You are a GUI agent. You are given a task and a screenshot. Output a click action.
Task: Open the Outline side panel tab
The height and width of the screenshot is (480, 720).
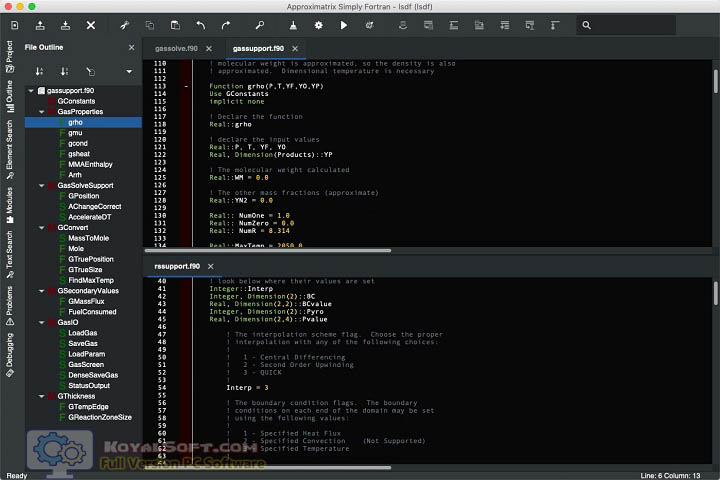pyautogui.click(x=10, y=96)
